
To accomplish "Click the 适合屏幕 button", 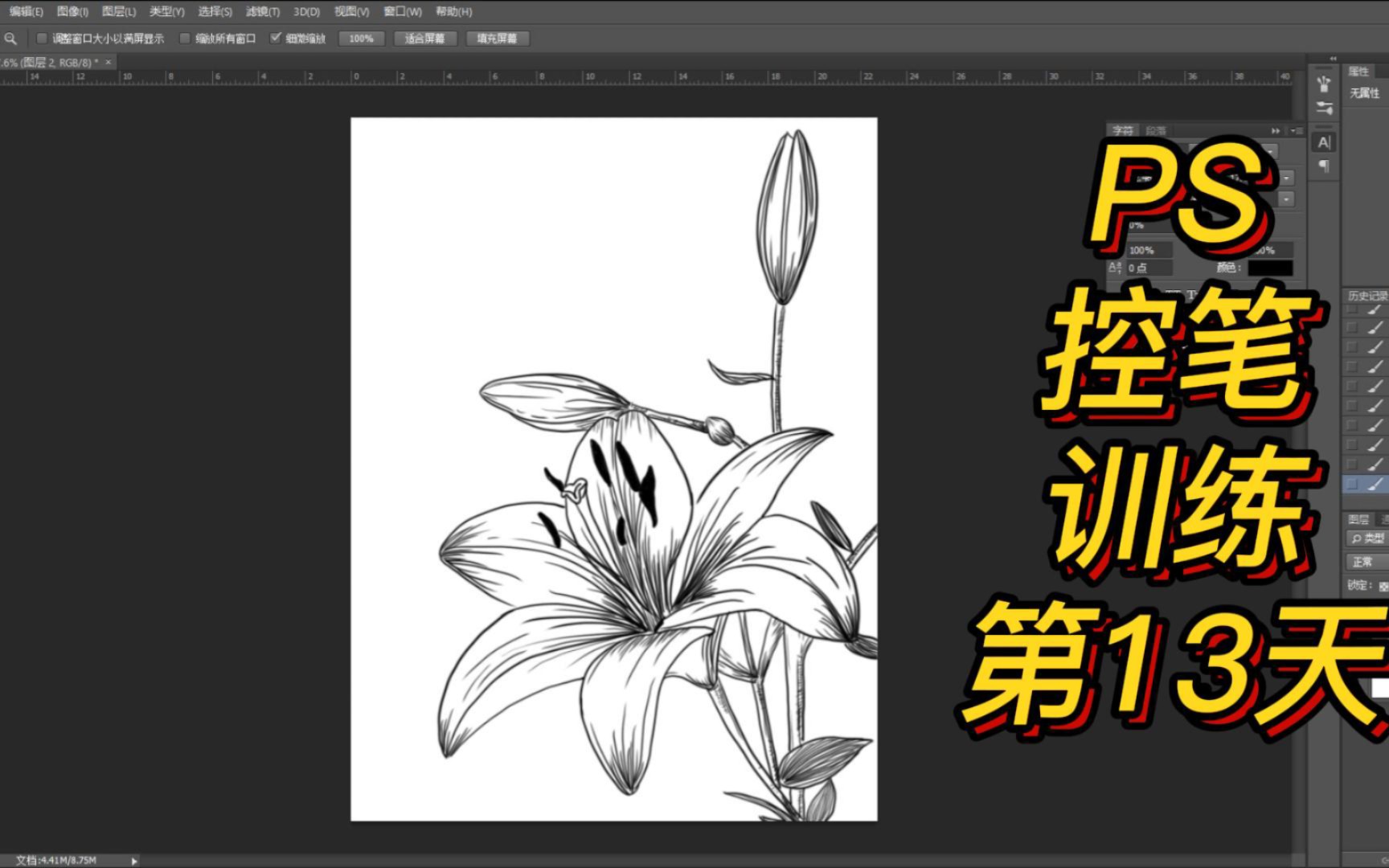I will point(425,38).
